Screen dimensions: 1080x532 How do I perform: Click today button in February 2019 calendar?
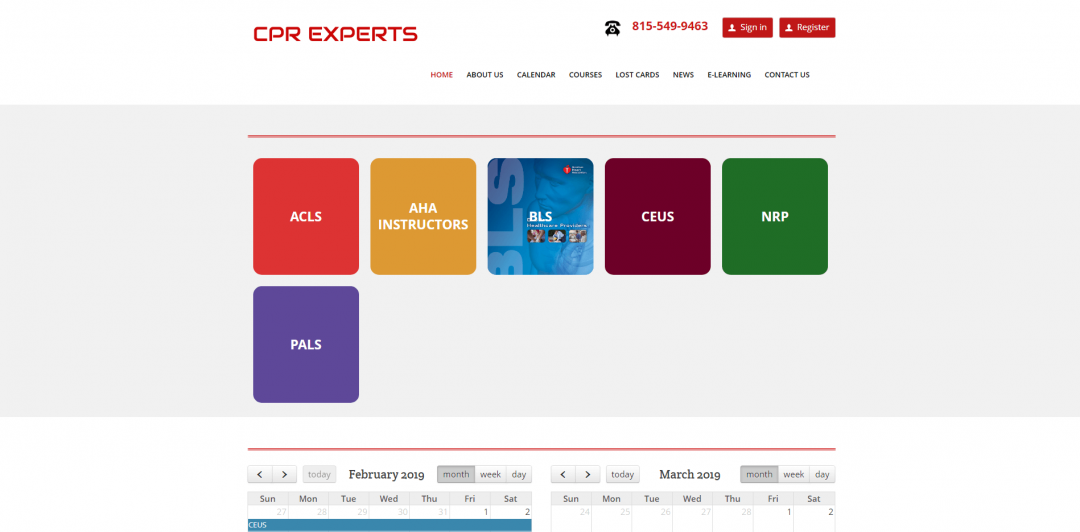coord(320,474)
